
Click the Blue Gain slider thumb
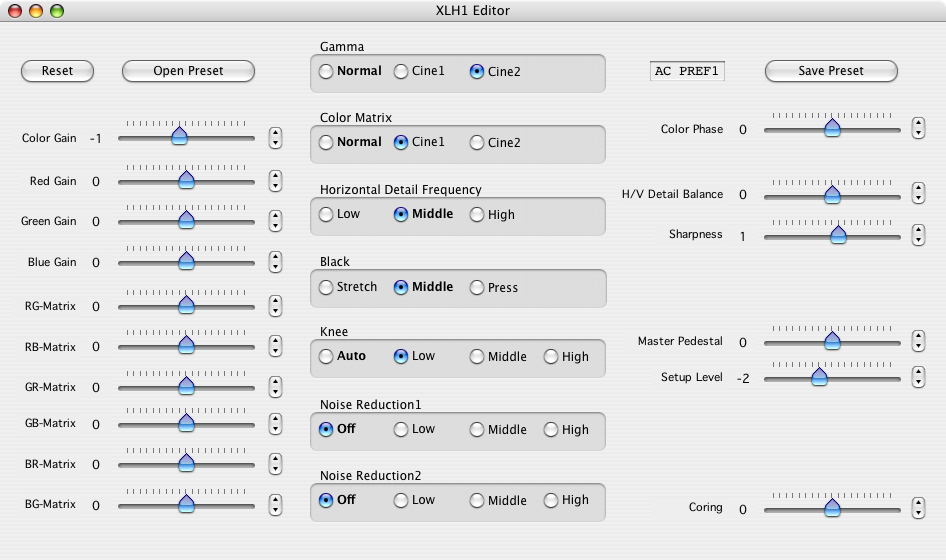click(186, 260)
